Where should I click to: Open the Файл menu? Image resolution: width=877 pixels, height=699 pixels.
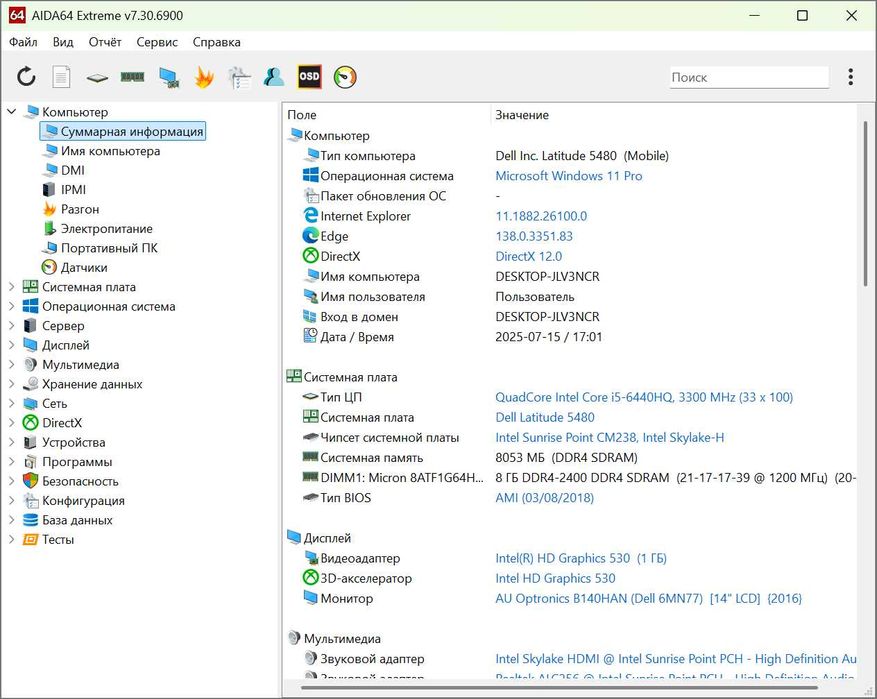click(23, 42)
